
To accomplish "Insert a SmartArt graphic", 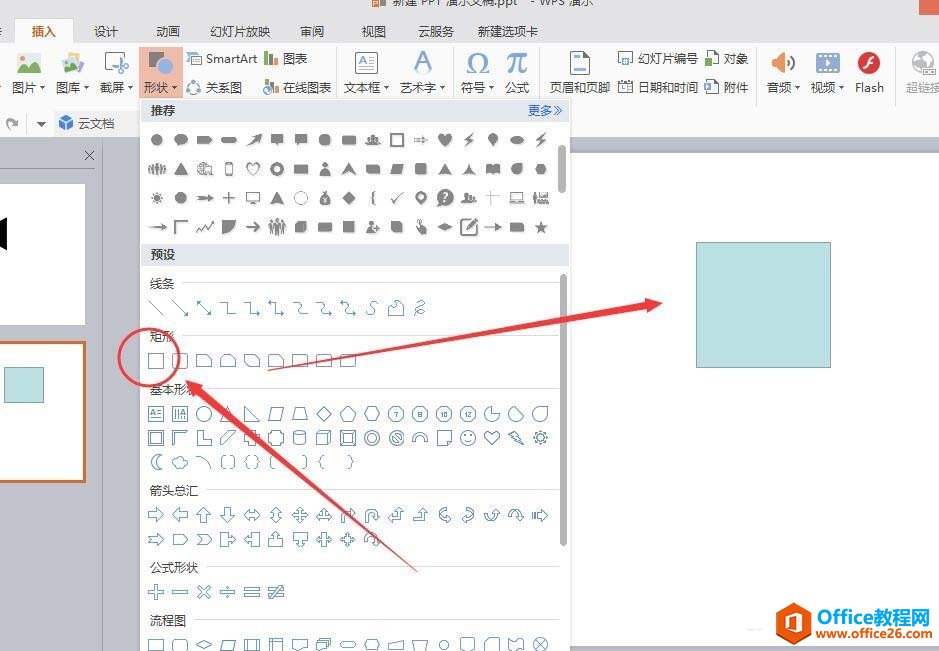I will click(x=222, y=59).
